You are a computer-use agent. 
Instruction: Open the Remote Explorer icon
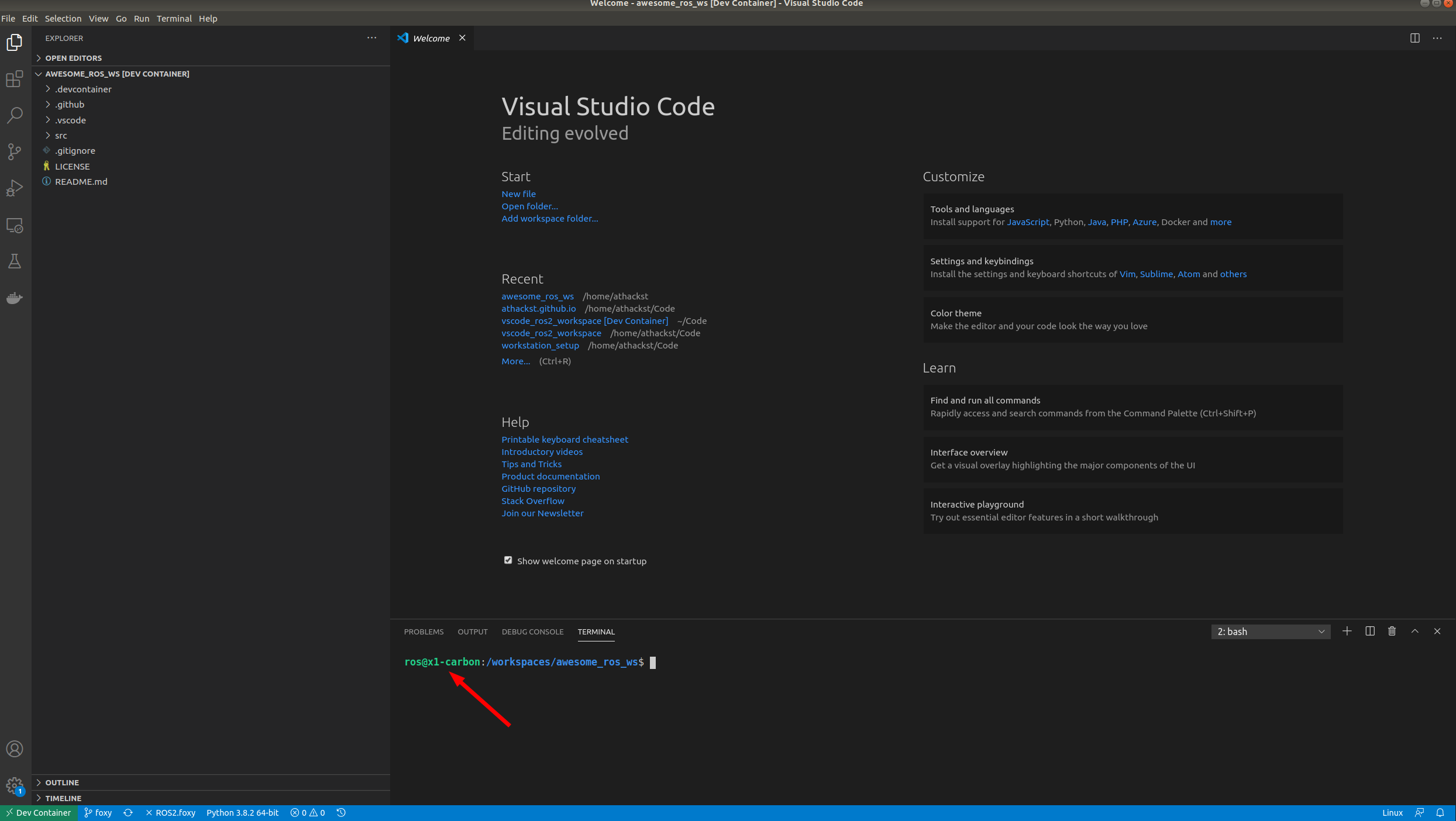pos(15,225)
